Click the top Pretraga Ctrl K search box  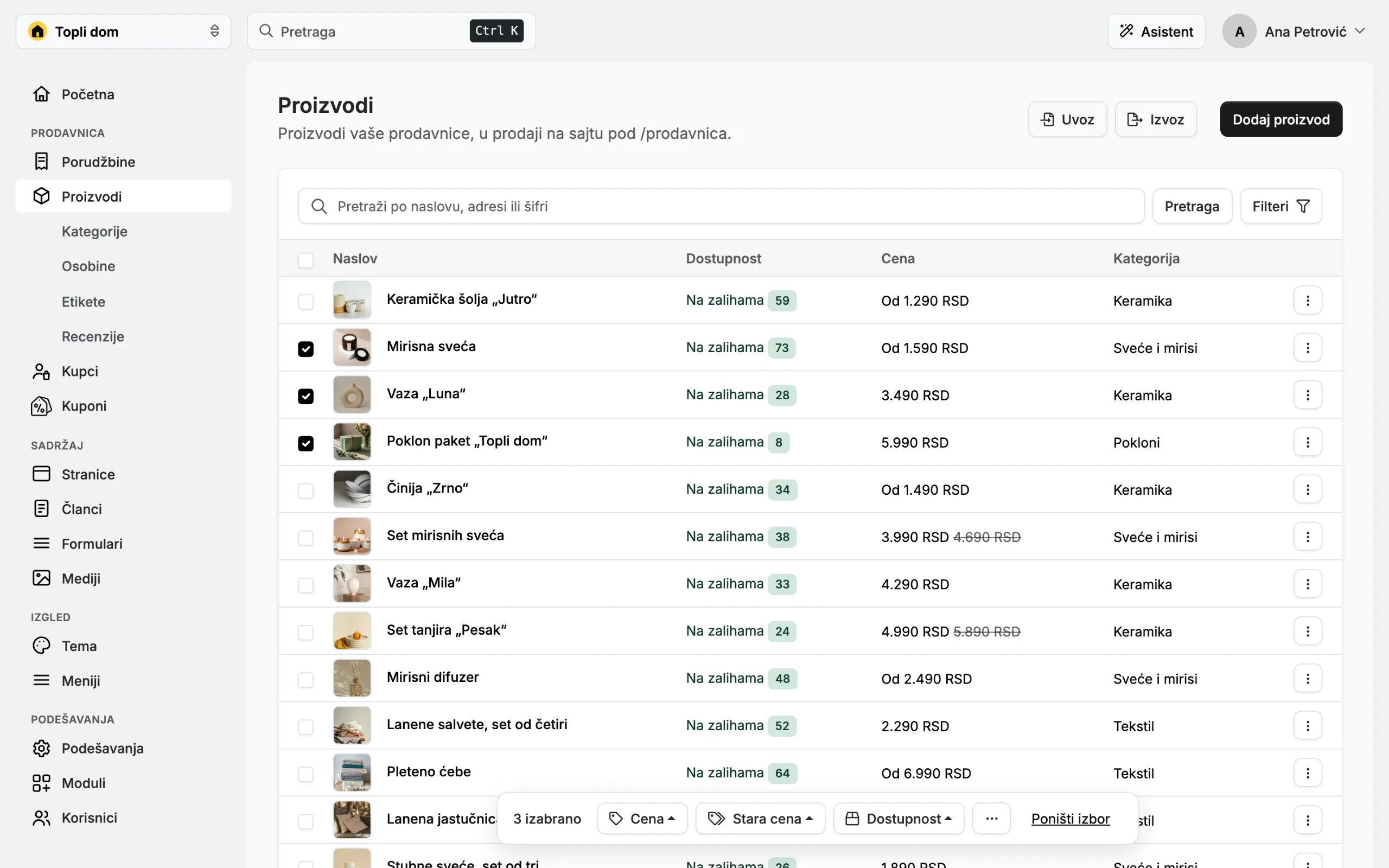click(391, 31)
